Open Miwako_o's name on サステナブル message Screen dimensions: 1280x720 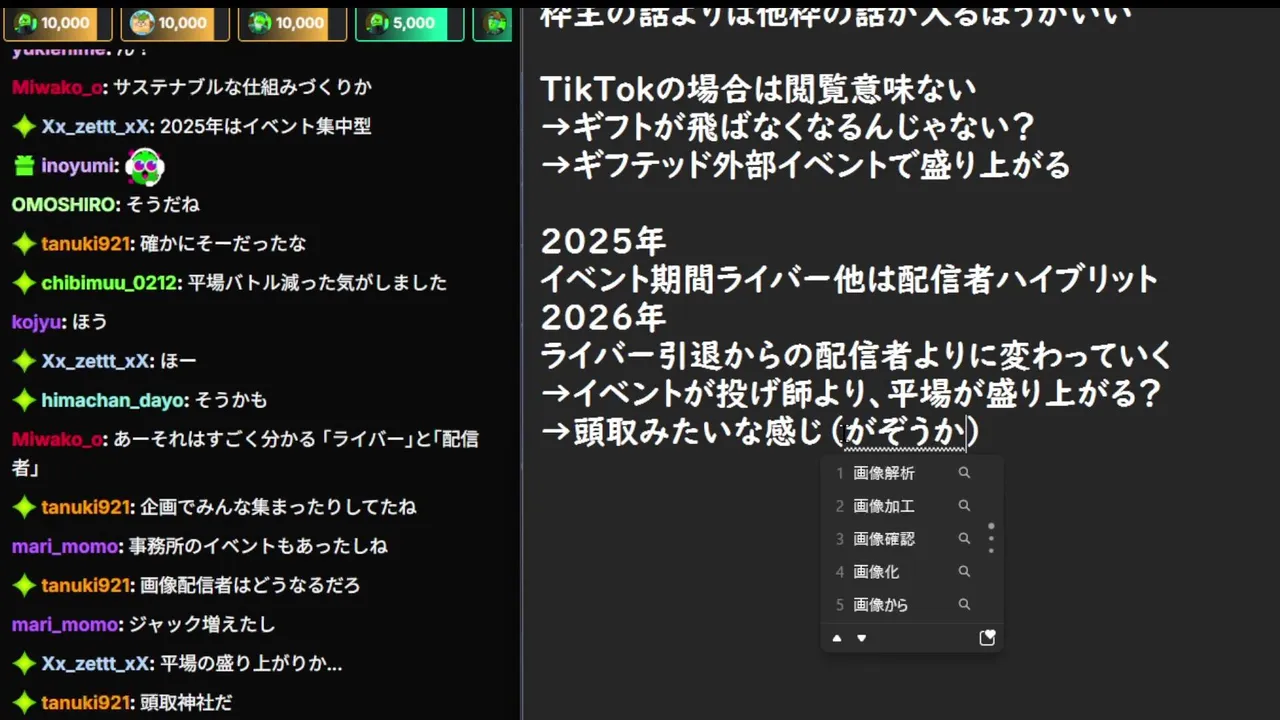pos(56,87)
